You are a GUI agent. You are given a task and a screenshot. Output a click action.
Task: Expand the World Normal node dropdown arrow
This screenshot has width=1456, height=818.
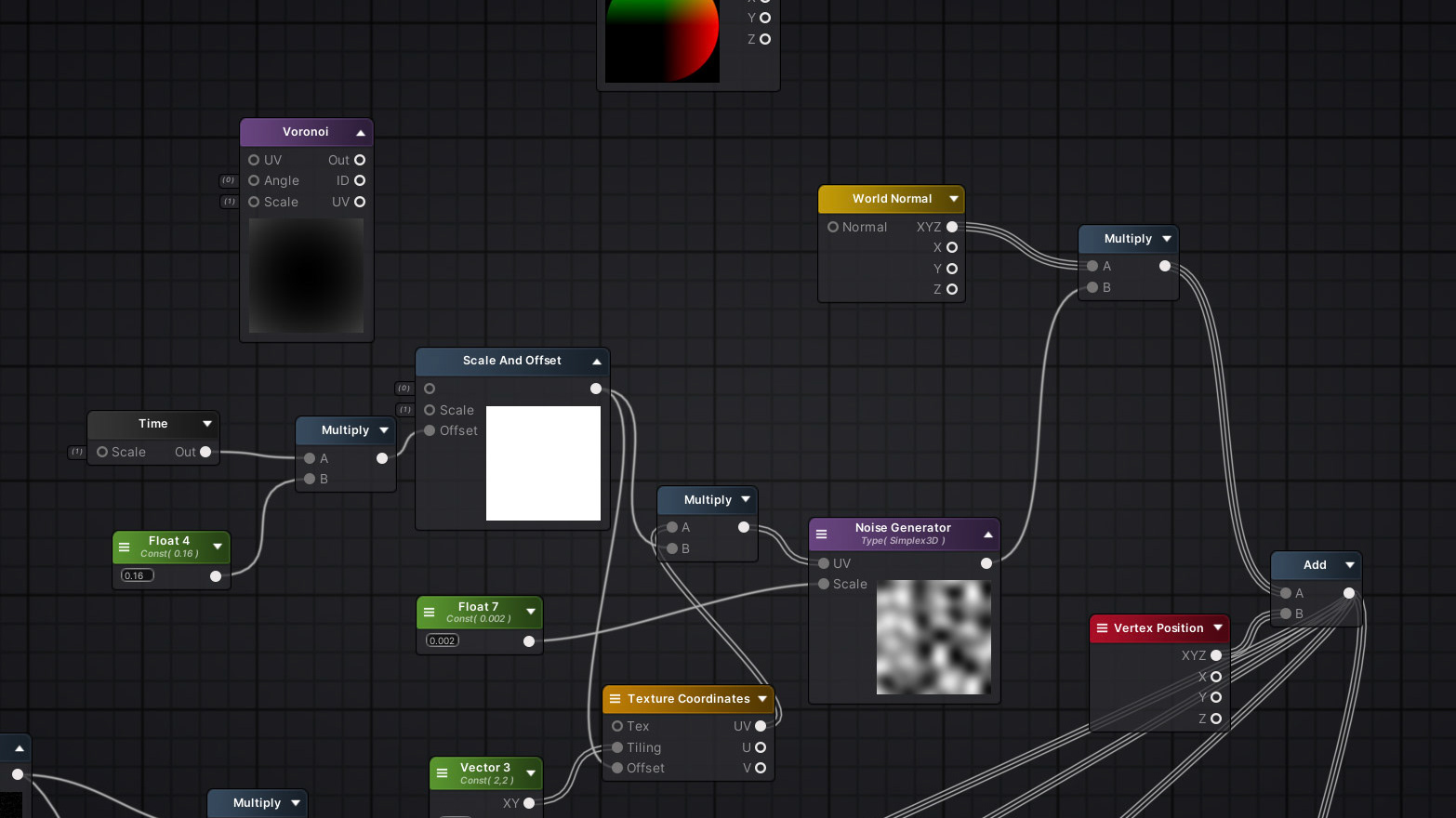pos(954,199)
